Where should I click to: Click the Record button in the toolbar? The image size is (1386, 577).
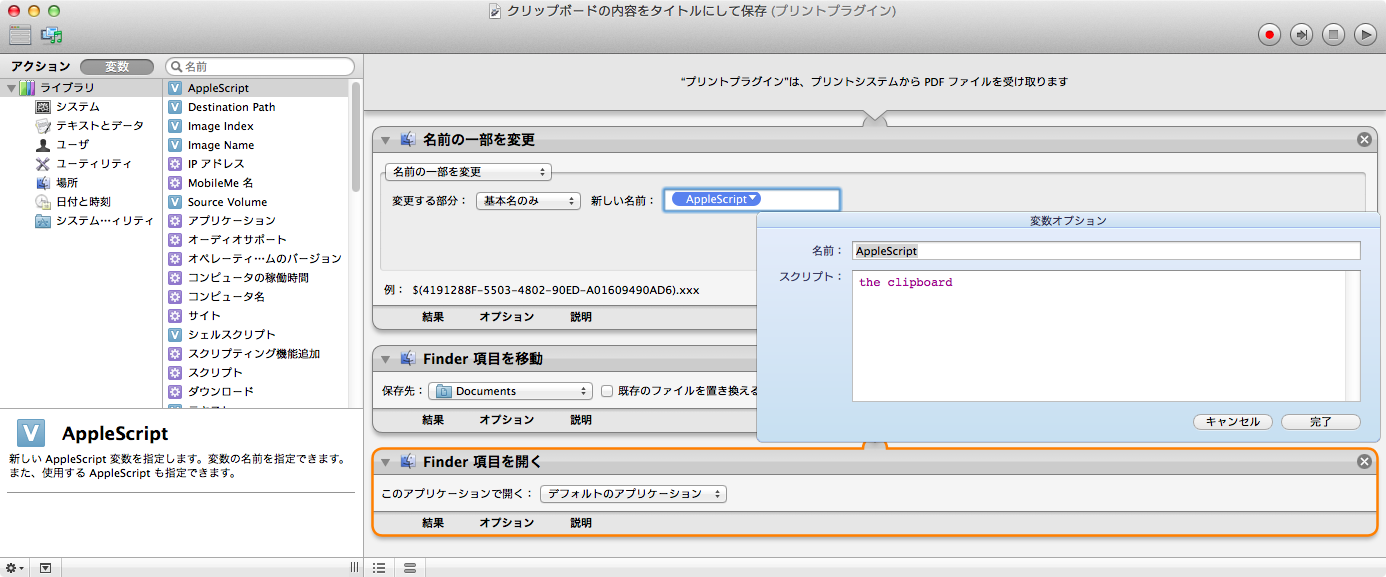(x=1269, y=35)
